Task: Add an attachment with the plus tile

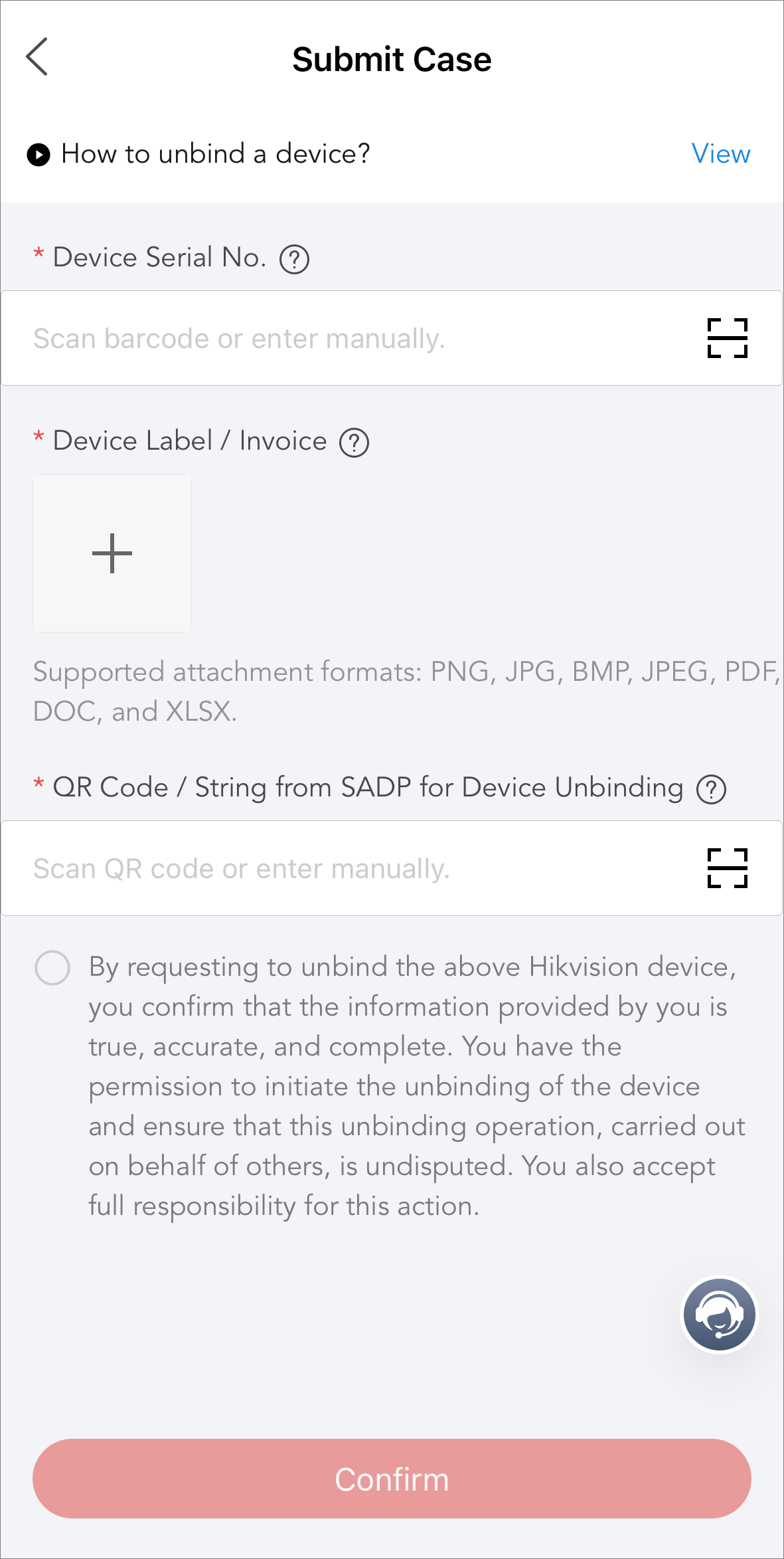Action: 112,553
